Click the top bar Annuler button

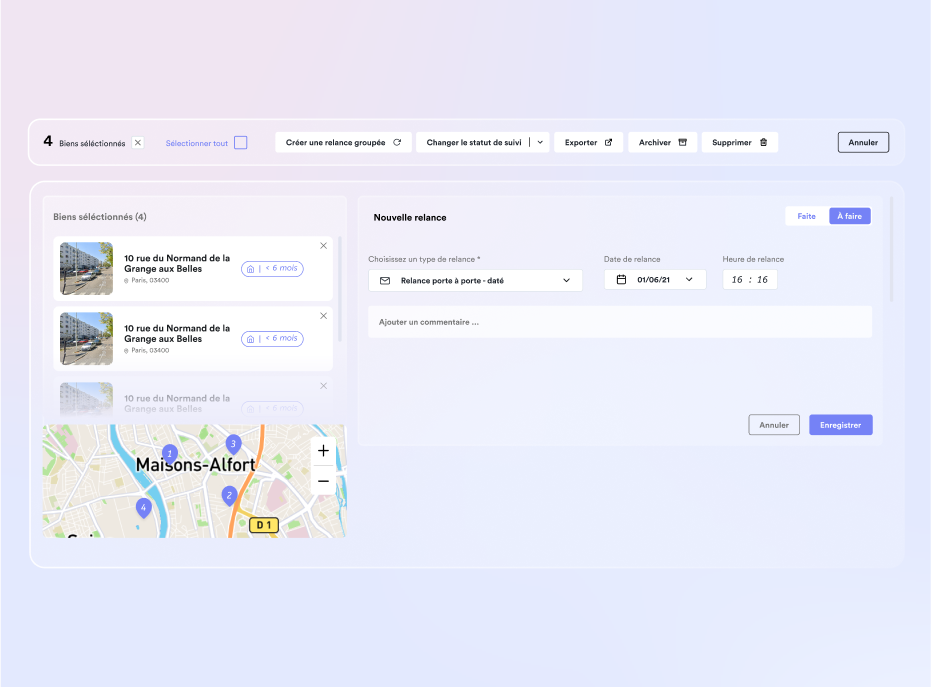point(863,142)
